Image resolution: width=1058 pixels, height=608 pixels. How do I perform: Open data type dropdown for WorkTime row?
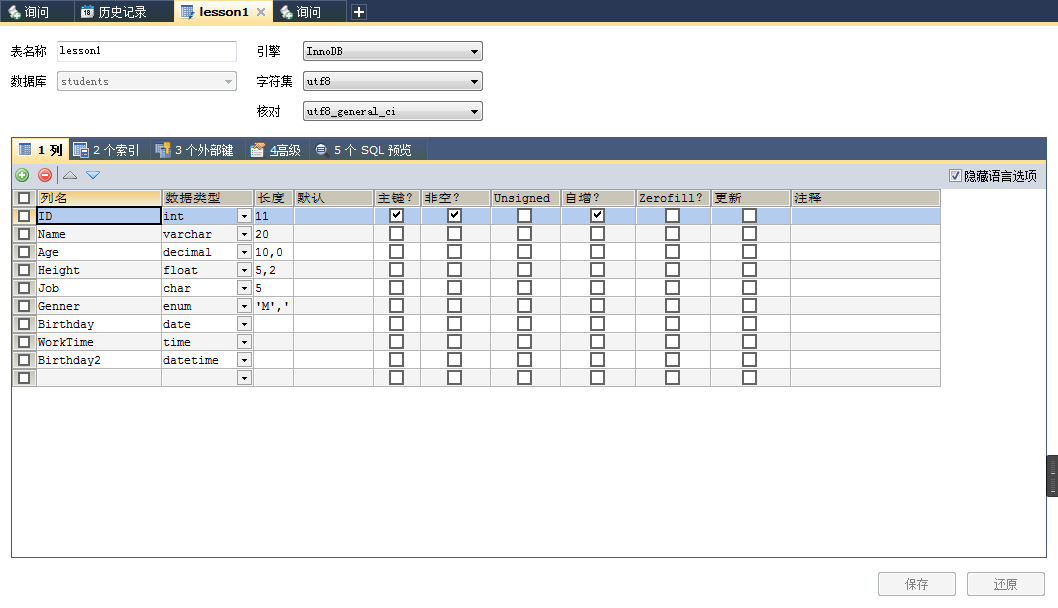[x=244, y=342]
